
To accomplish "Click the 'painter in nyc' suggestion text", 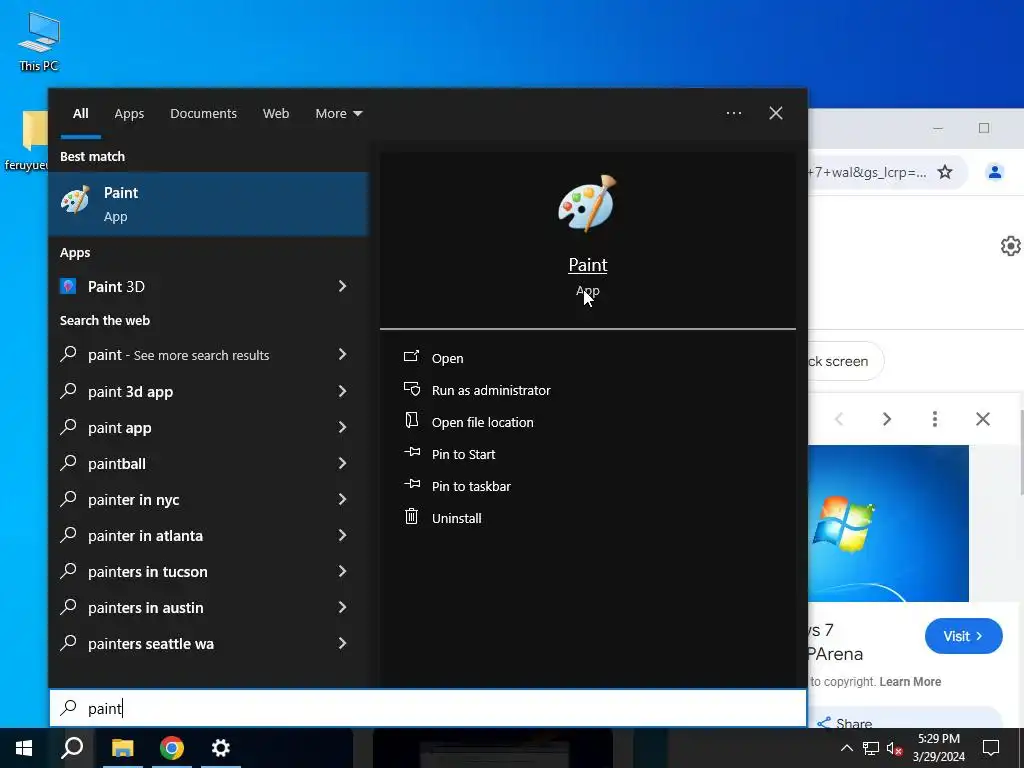I will [x=134, y=500].
